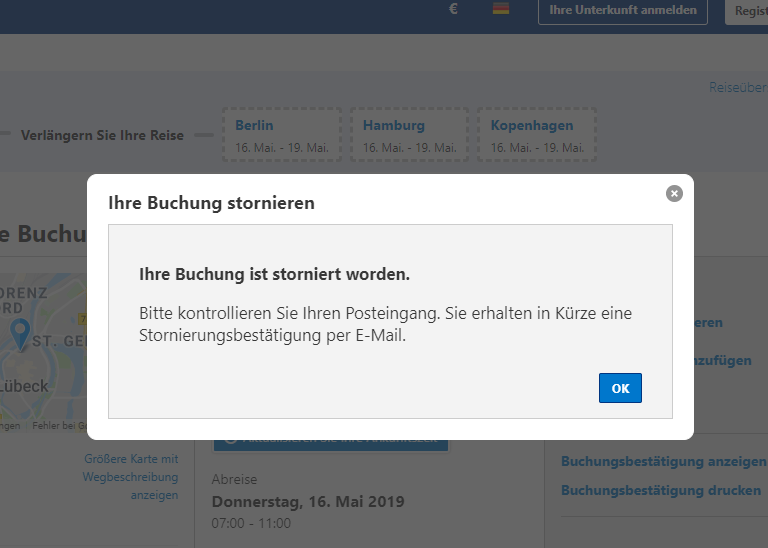This screenshot has width=768, height=548.
Task: Open the Euro currency selector
Action: [453, 9]
